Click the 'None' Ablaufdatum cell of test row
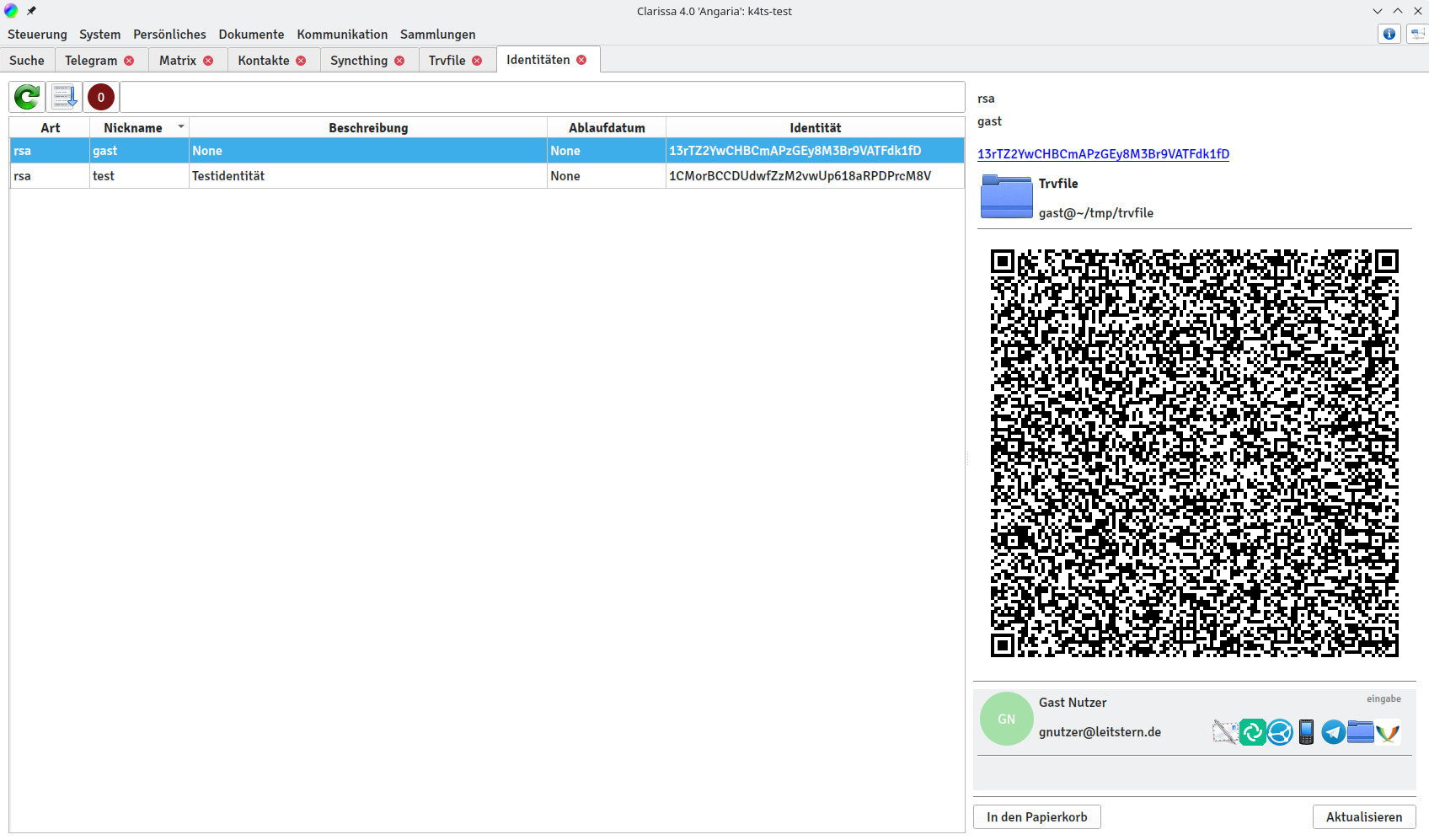Image resolution: width=1429 pixels, height=840 pixels. pos(607,176)
